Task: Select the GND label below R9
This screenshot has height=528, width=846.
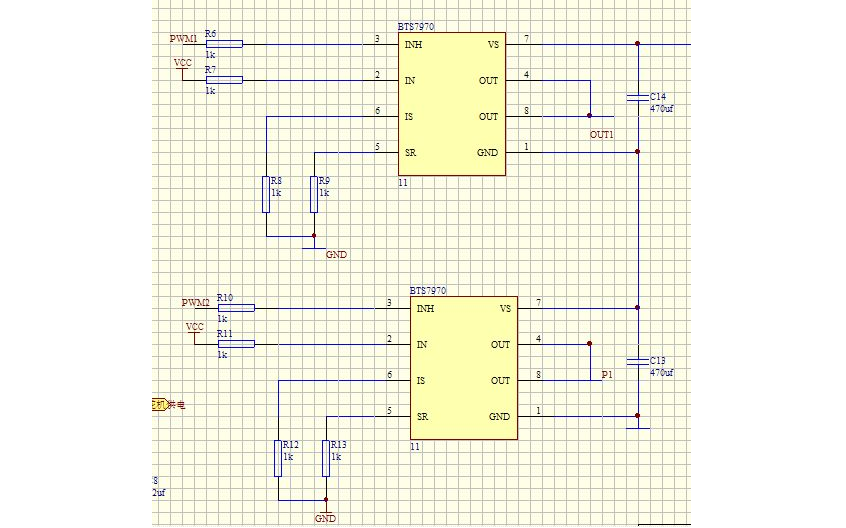Action: pos(336,255)
